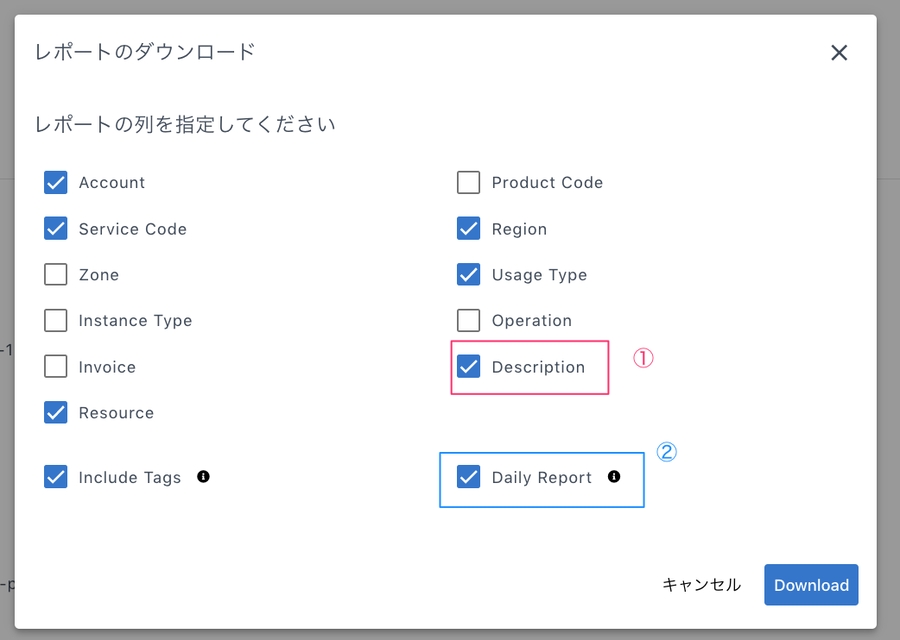The width and height of the screenshot is (900, 640).
Task: Tick the Instance Type checkbox
Action: click(x=56, y=321)
